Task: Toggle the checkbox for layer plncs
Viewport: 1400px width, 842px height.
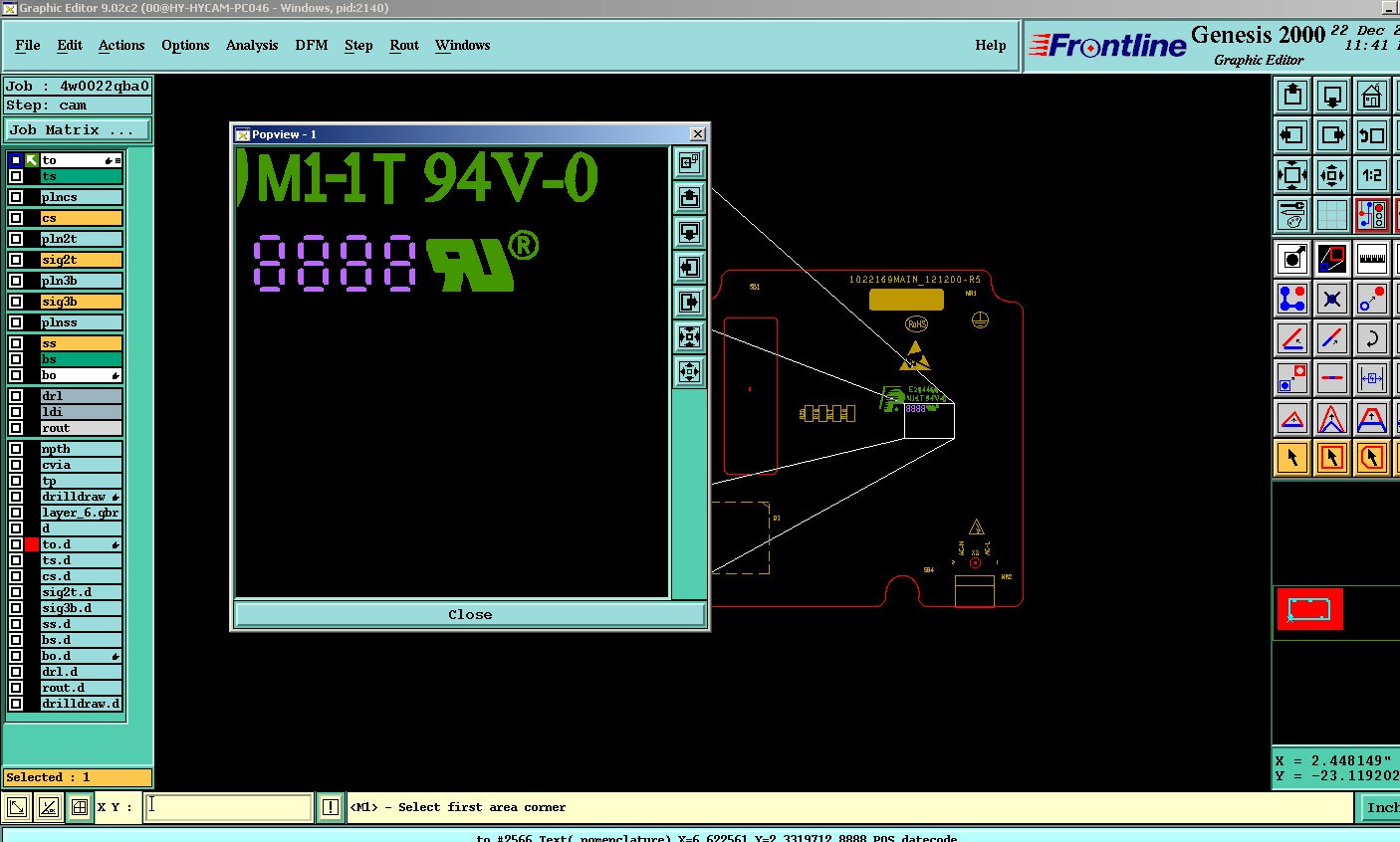Action: 16,197
